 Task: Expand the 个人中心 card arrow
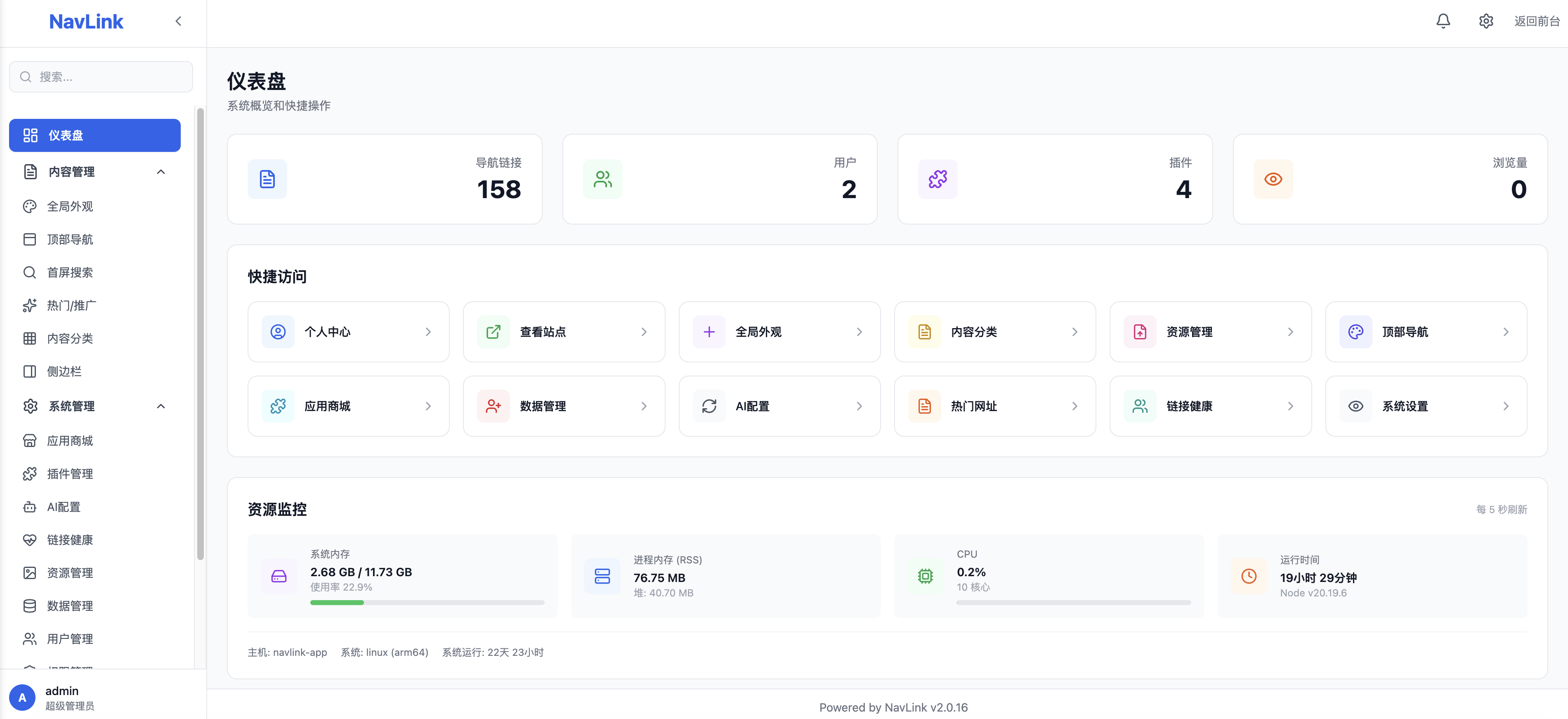[x=429, y=332]
